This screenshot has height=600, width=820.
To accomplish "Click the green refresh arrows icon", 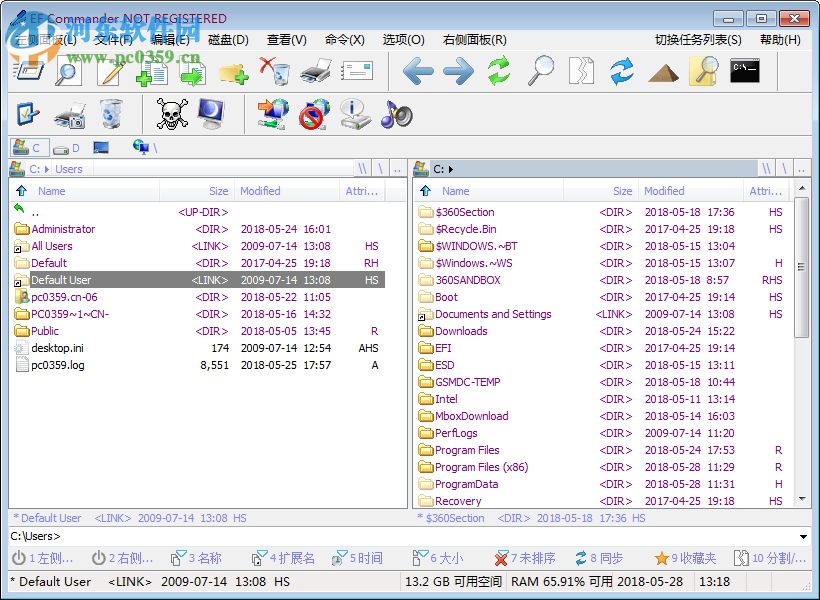I will pos(499,71).
